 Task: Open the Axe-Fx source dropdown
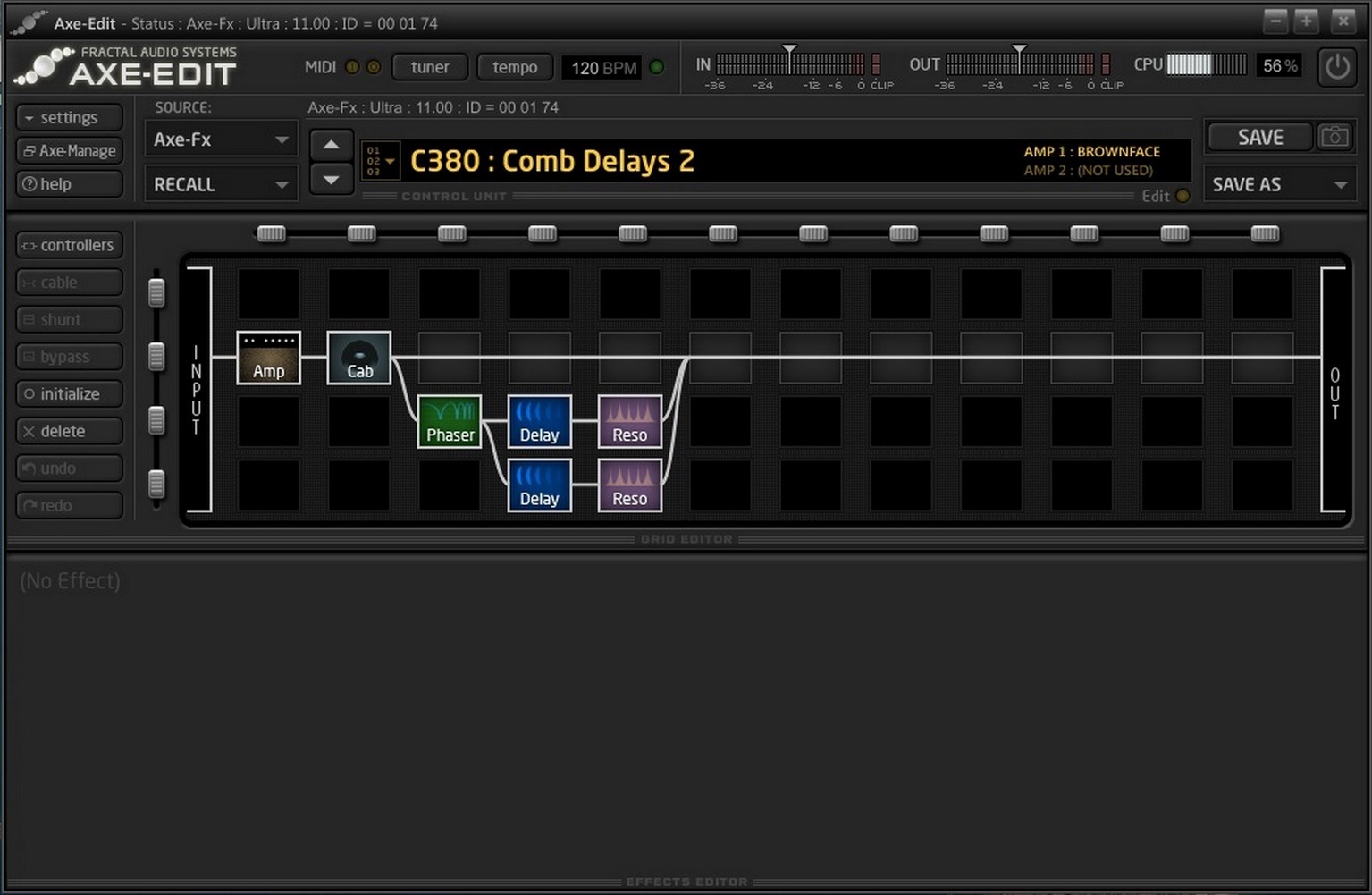221,139
